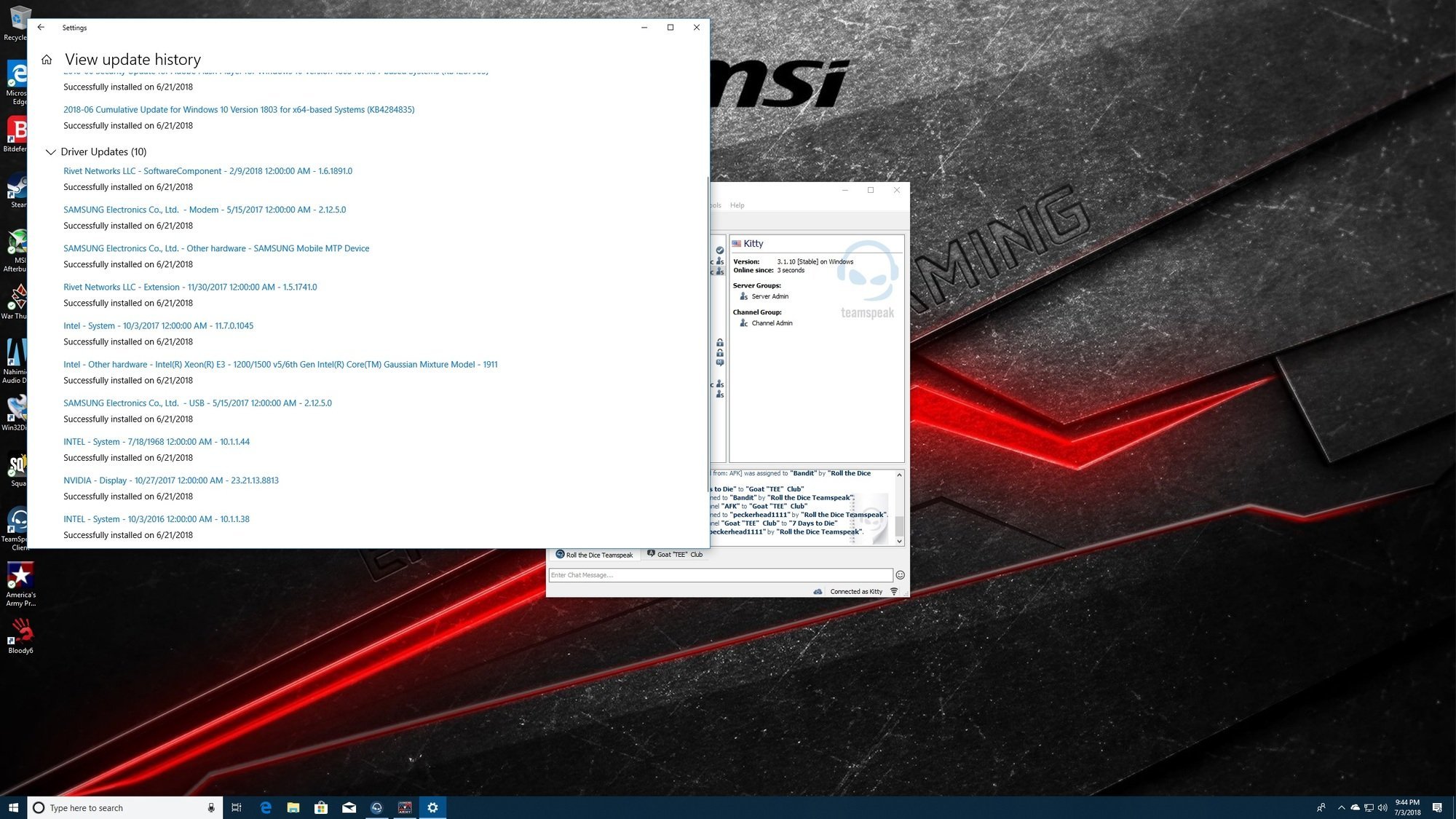
Task: Select Bloody6 desktop shortcut
Action: click(x=20, y=636)
